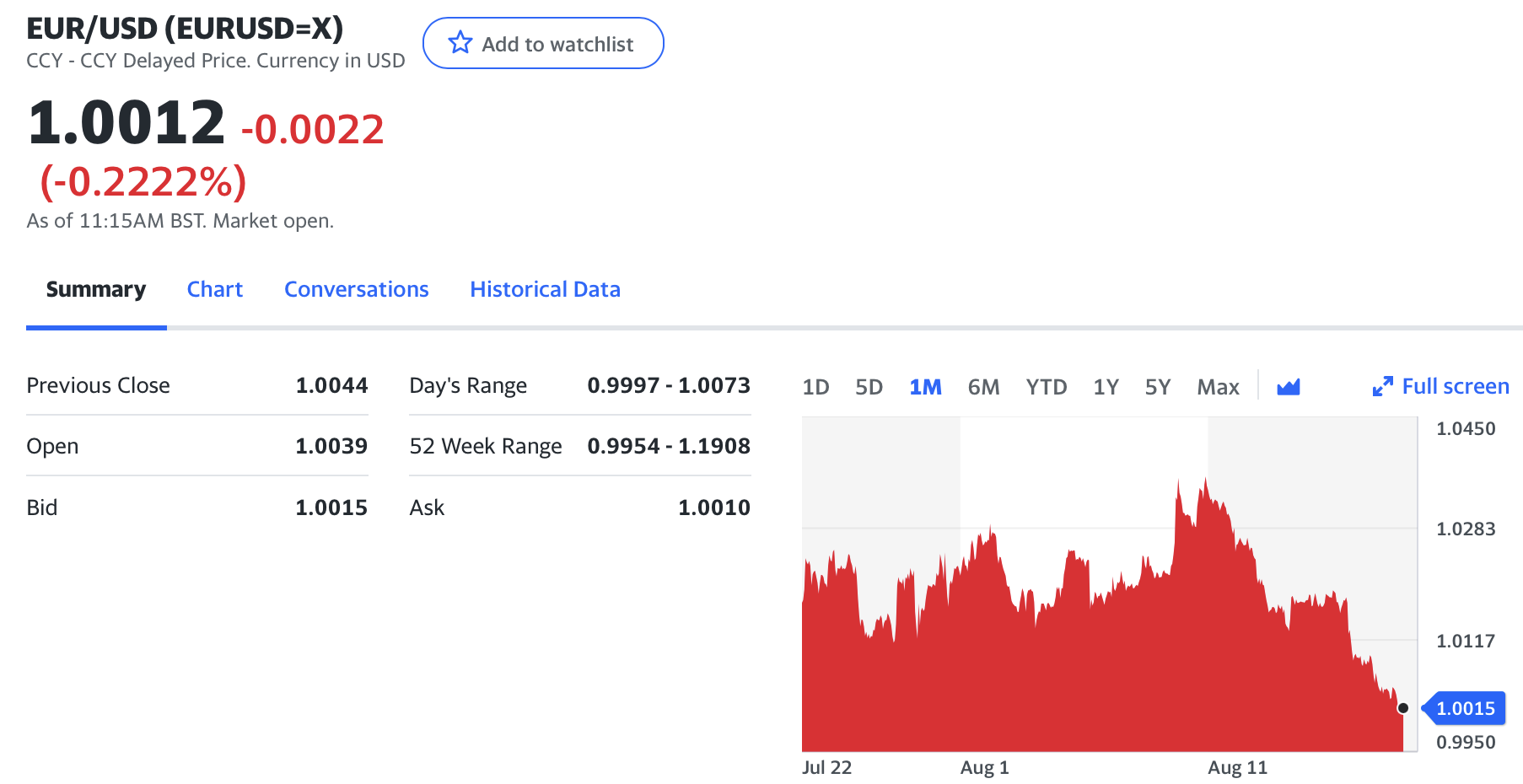Image resolution: width=1523 pixels, height=784 pixels.
Task: Click the star icon in watchlist button
Action: click(460, 43)
